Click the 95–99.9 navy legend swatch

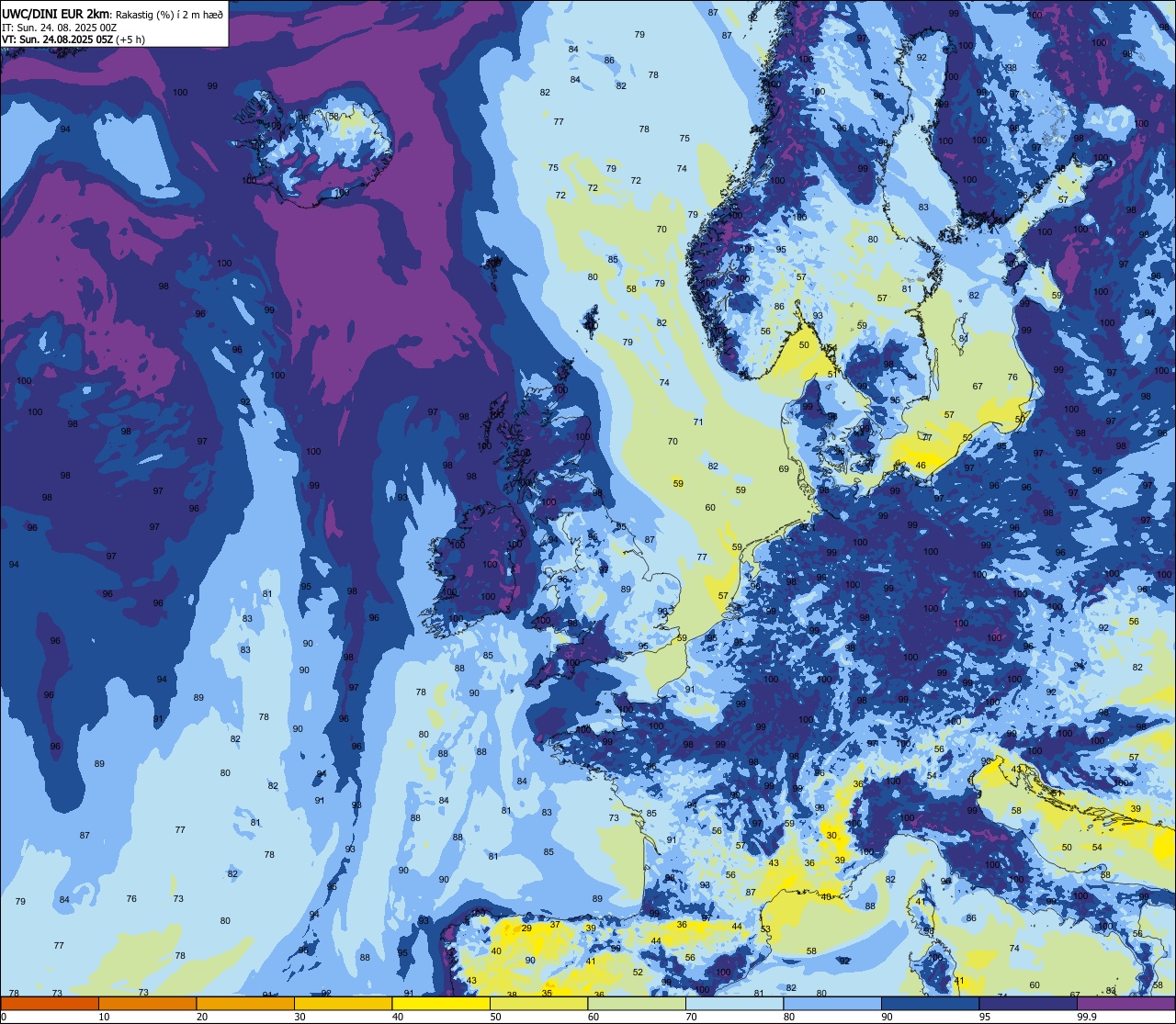pos(1028,1004)
